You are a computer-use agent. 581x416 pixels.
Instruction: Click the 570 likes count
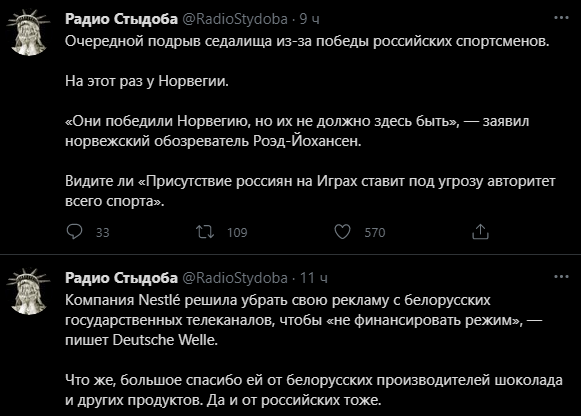[375, 233]
